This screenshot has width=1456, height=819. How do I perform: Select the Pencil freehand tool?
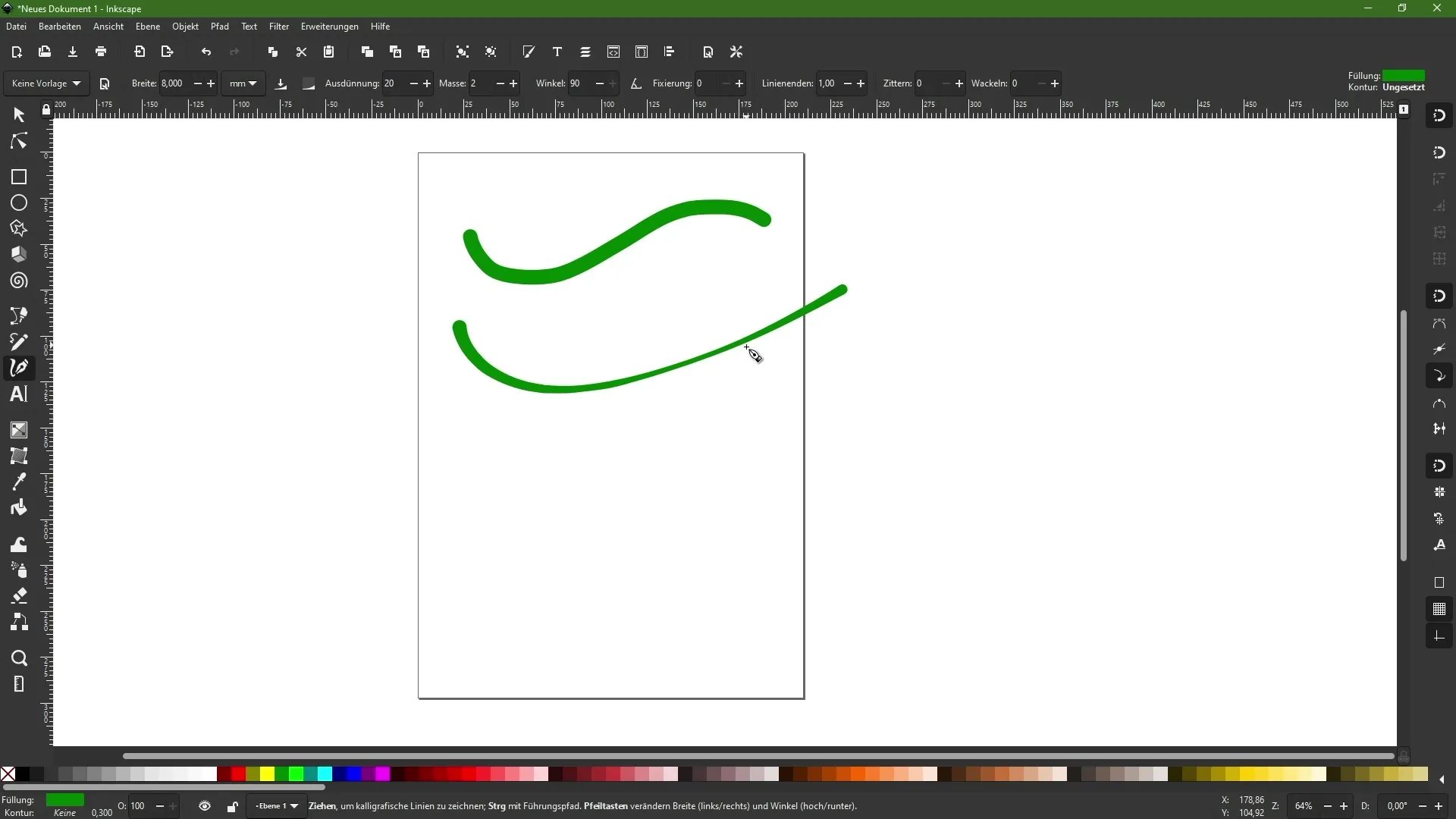pos(19,342)
